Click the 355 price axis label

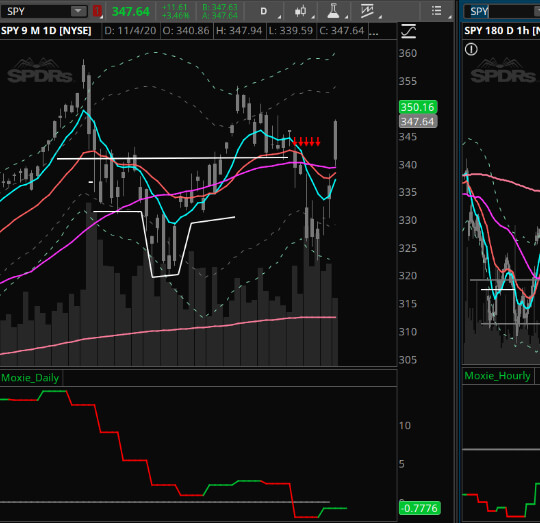[408, 81]
